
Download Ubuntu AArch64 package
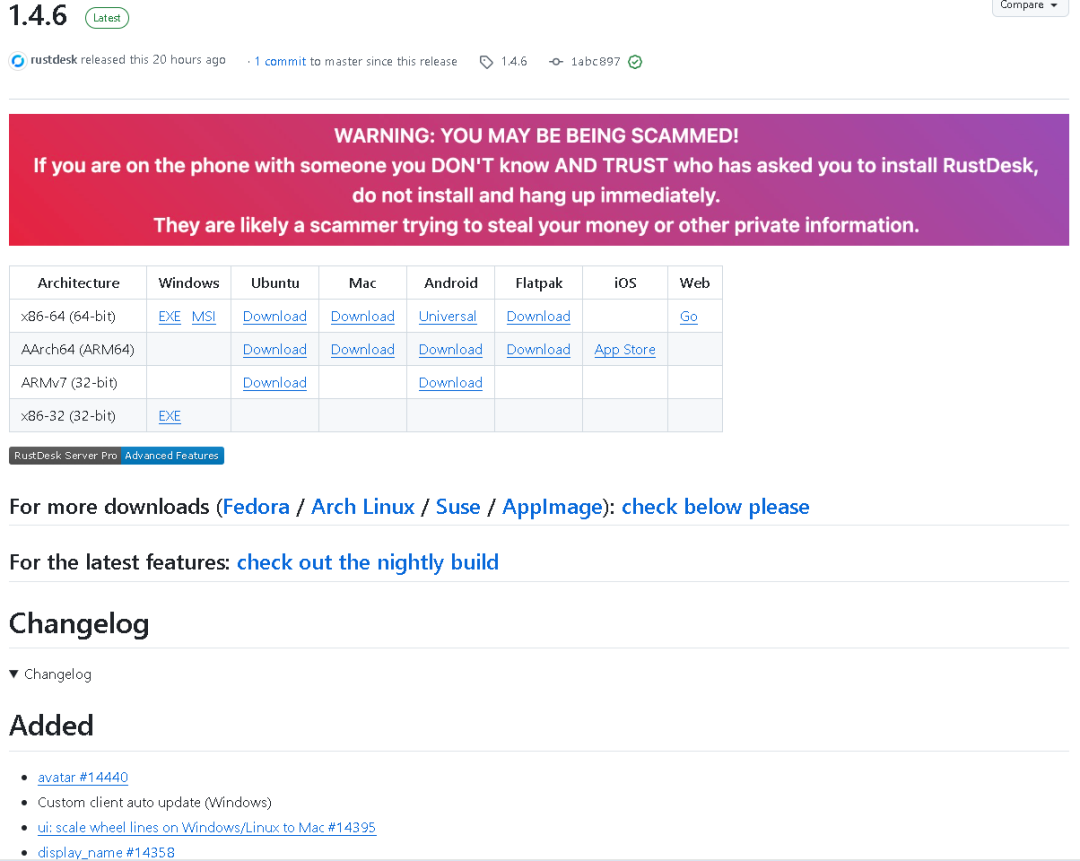[275, 349]
